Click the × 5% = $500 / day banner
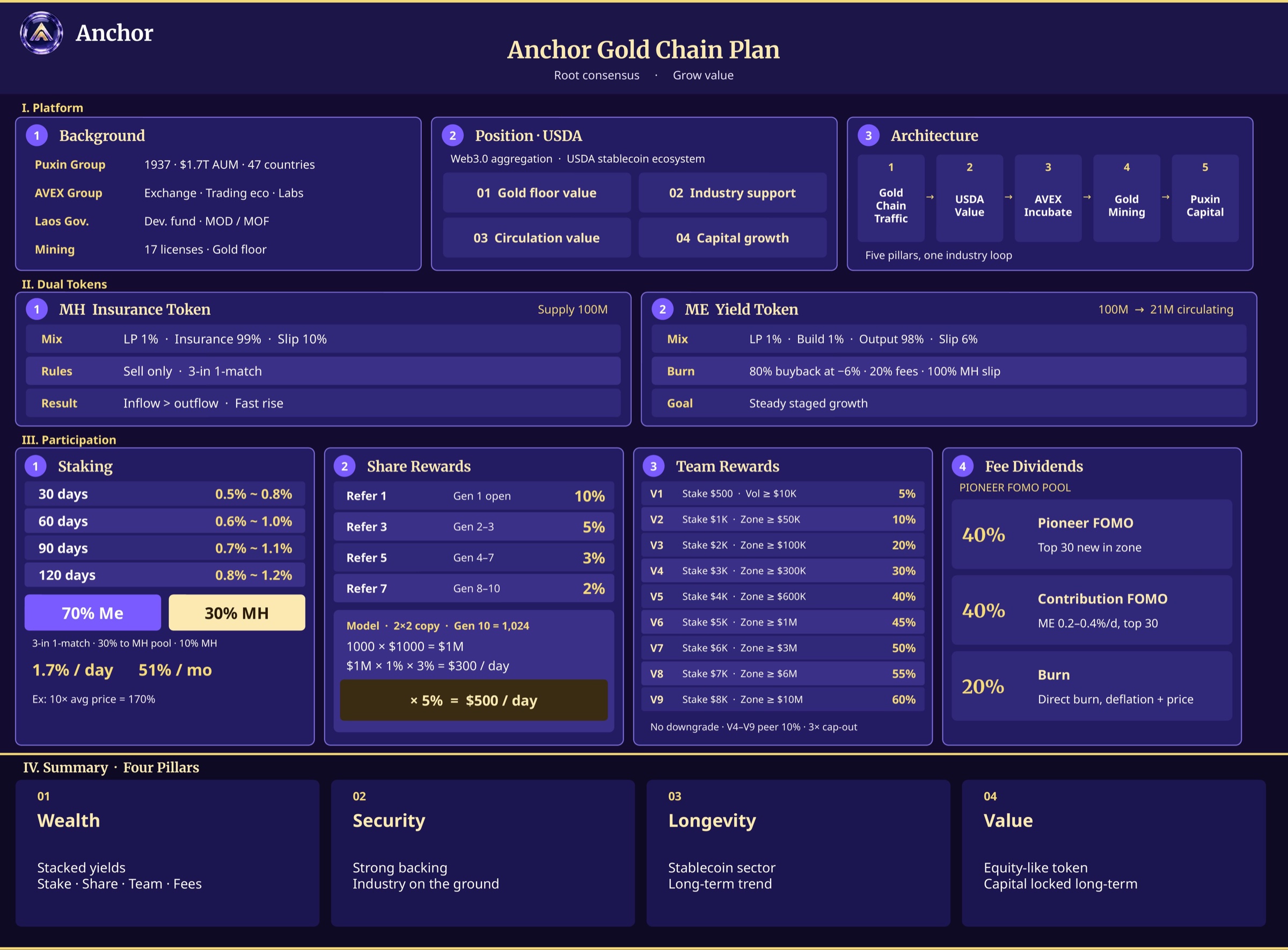This screenshot has height=950, width=1288. tap(474, 701)
